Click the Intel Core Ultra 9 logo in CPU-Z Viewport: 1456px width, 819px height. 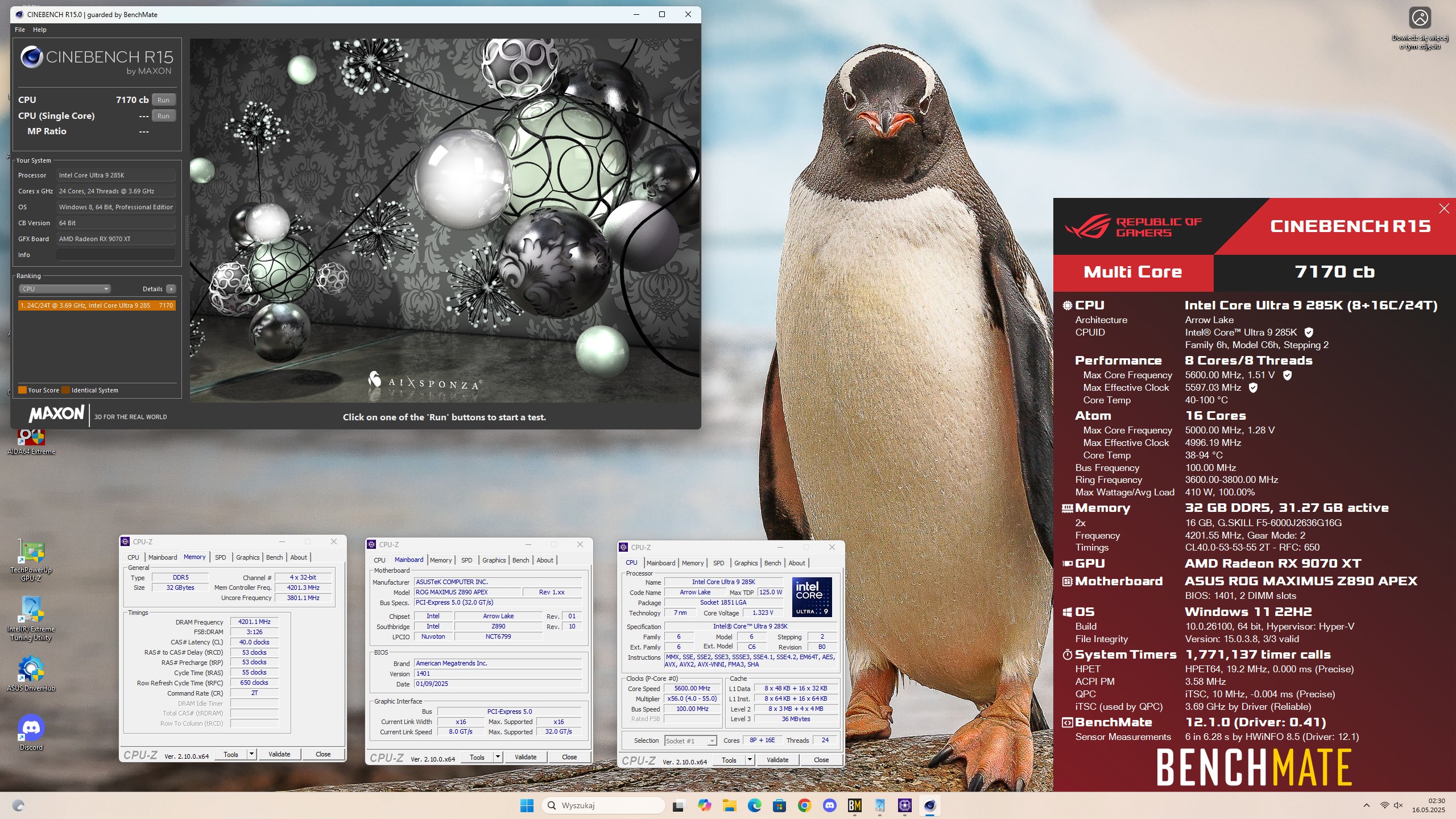click(812, 597)
